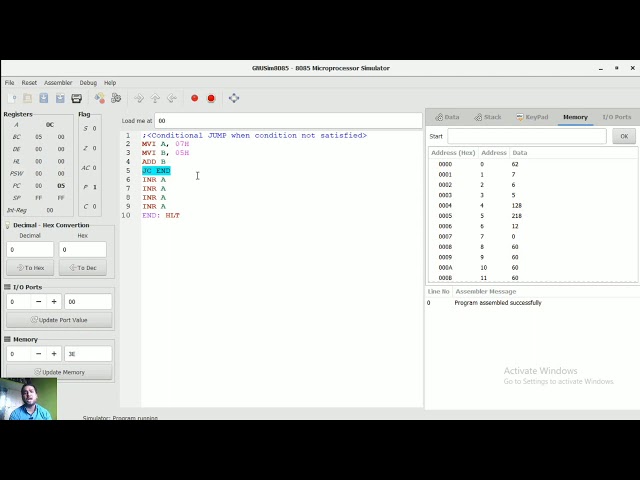The width and height of the screenshot is (640, 480).
Task: Open the Debug menu
Action: pos(88,82)
